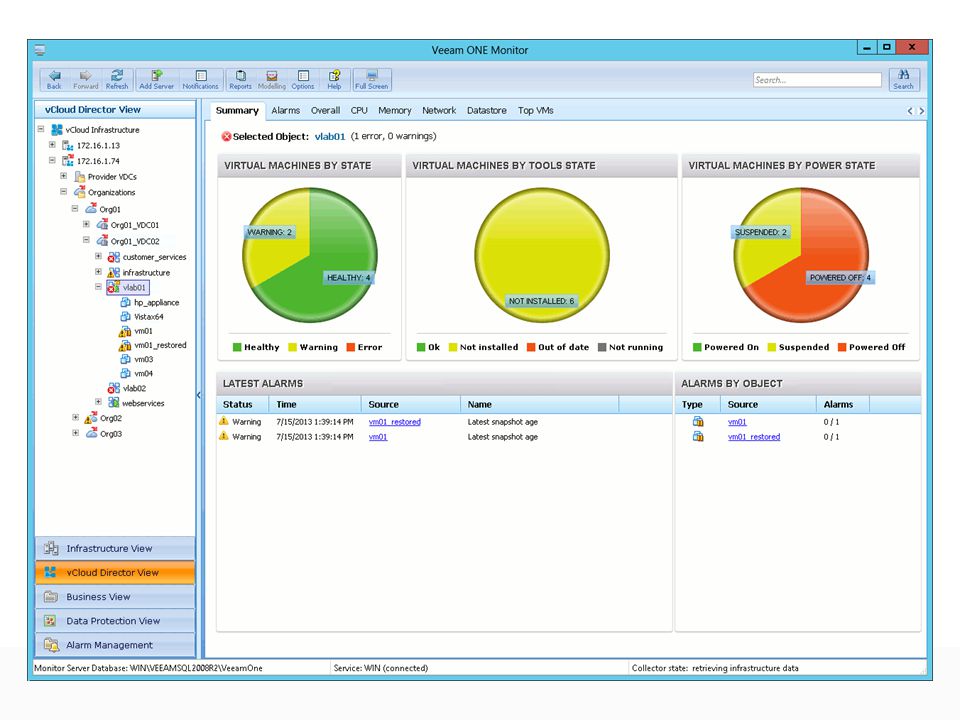Click in the Search input field
Screen dimensions: 960x720
click(817, 80)
